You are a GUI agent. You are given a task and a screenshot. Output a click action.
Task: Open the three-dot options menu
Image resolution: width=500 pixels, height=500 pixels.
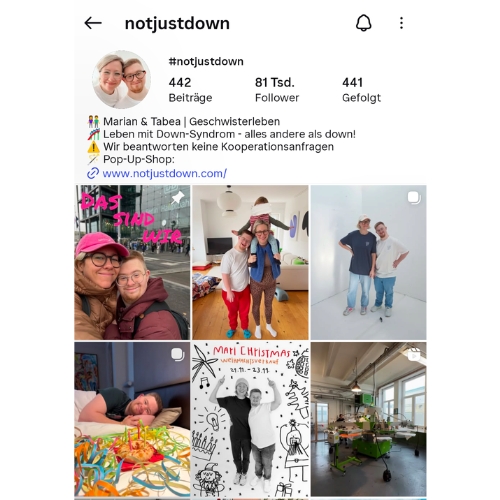(401, 23)
